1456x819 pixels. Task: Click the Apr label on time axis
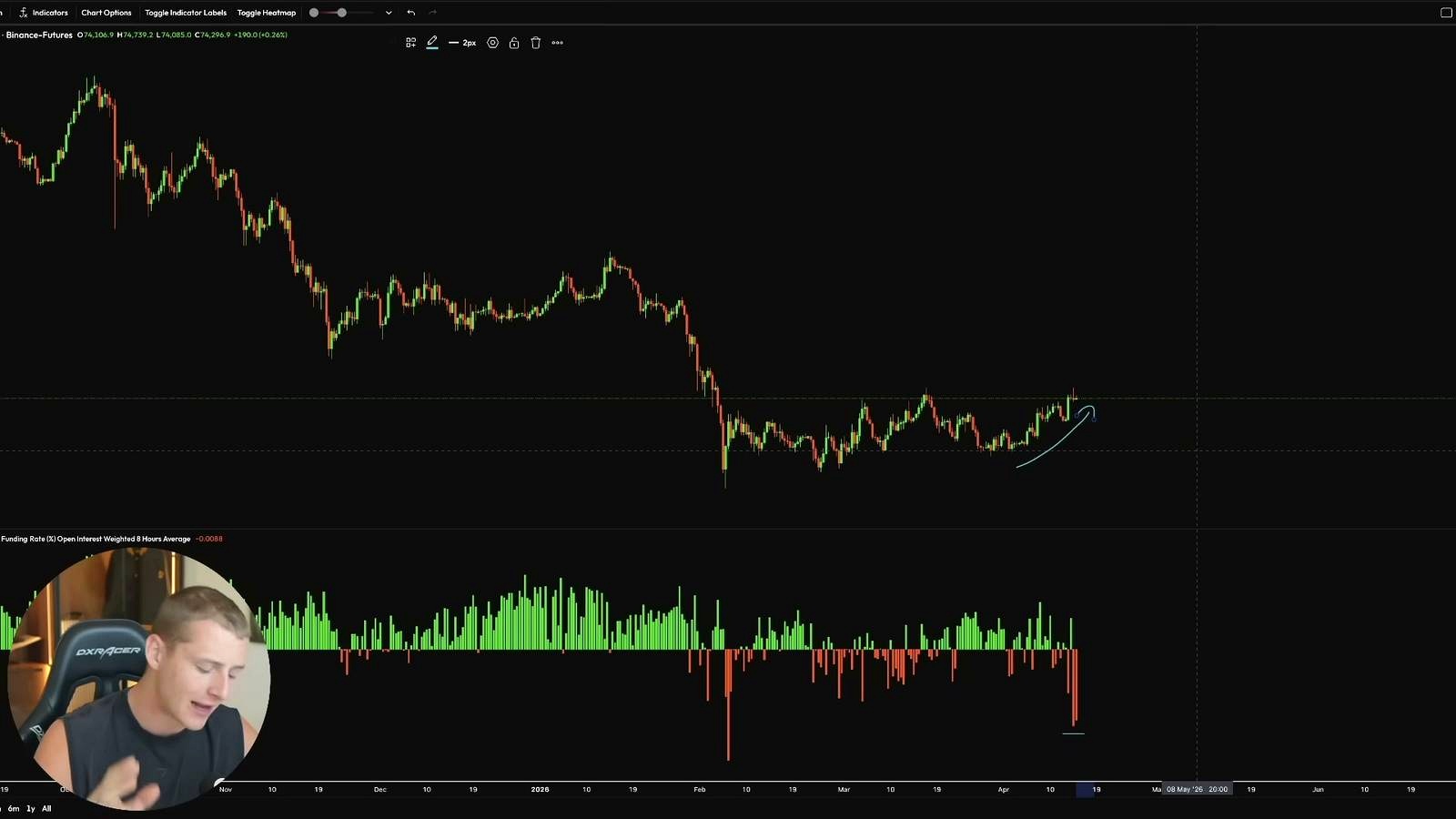point(1004,789)
